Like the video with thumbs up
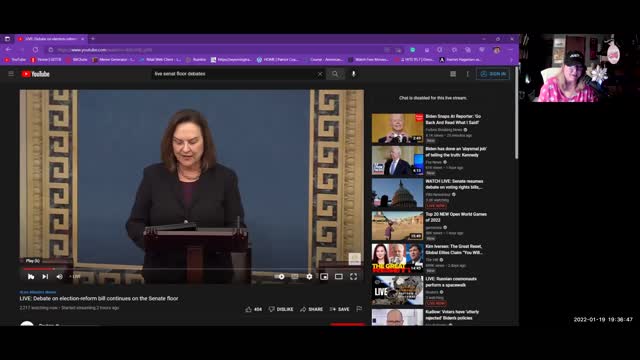640x360 pixels. click(x=253, y=309)
